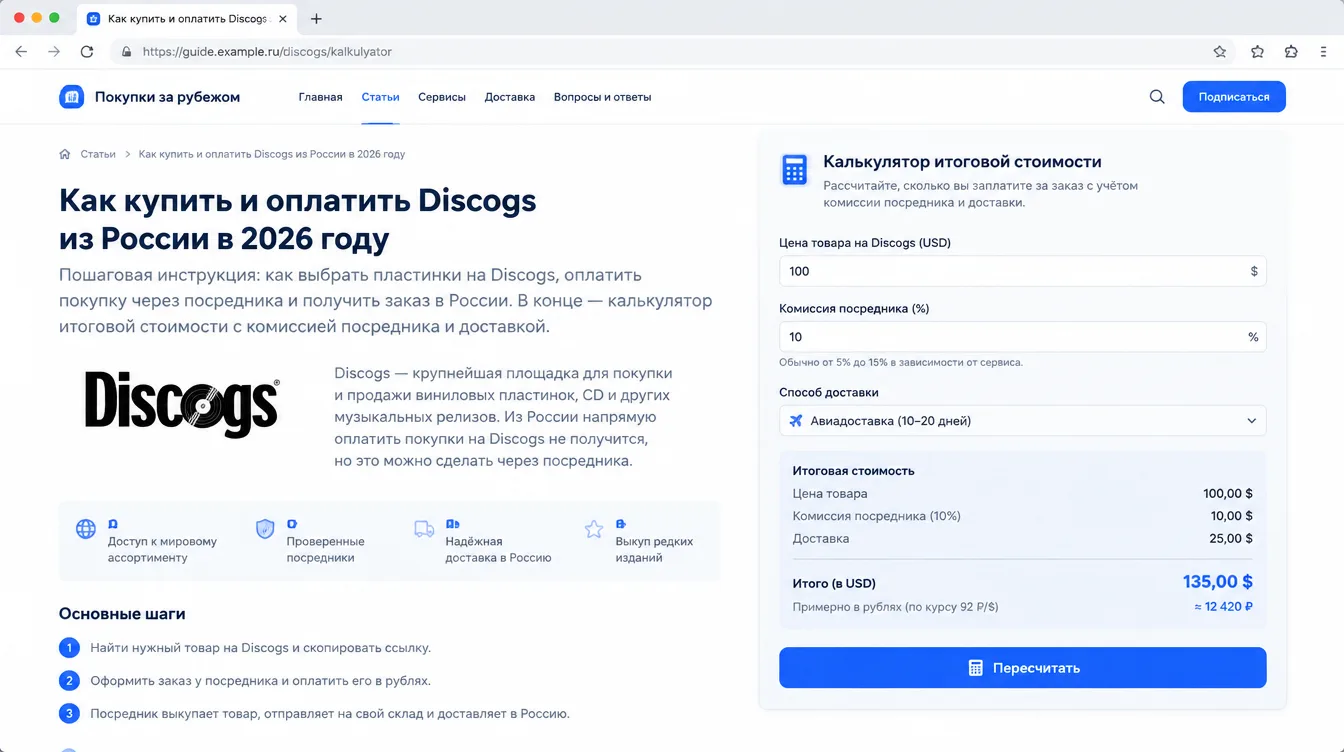Click the star icon by Выкуп редких изданий
Image resolution: width=1344 pixels, height=752 pixels.
pos(594,529)
